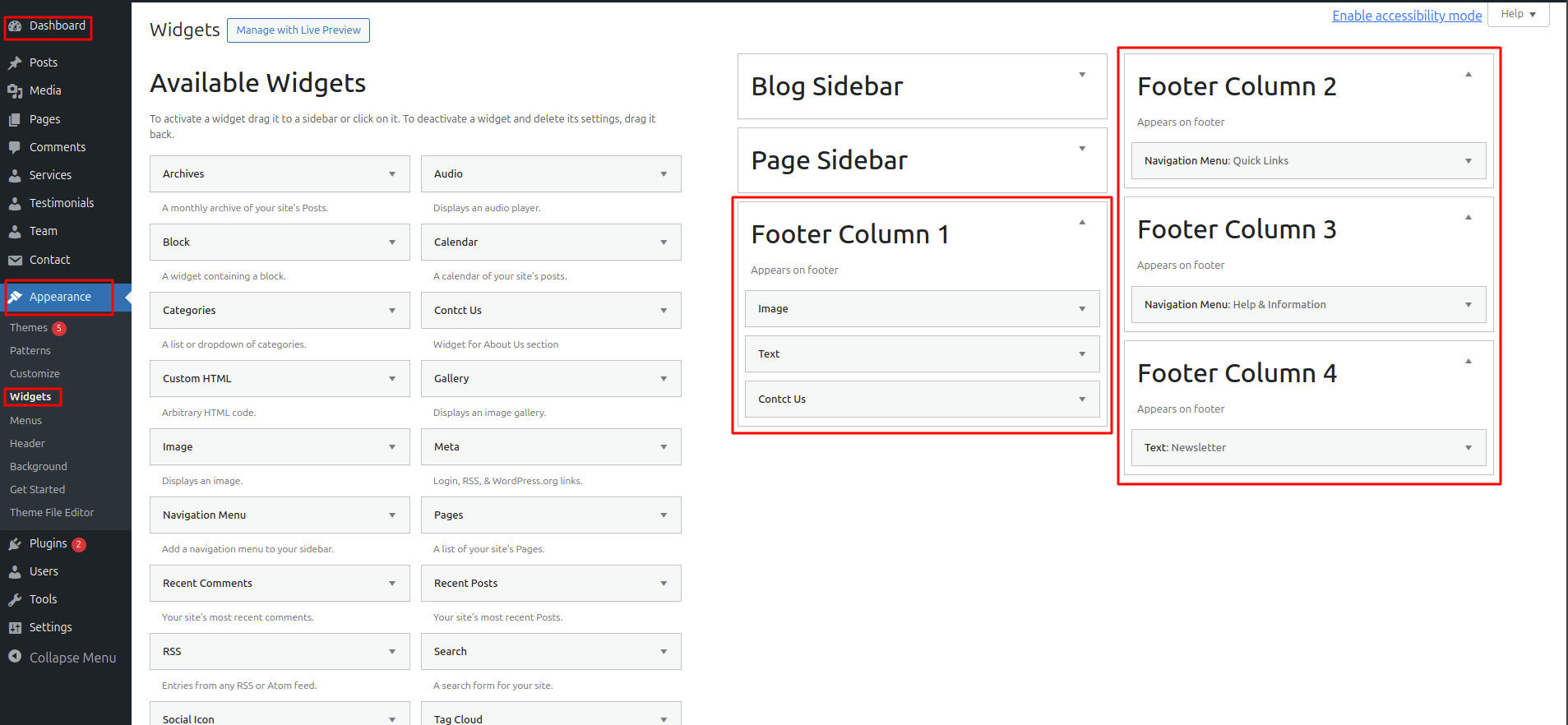Click Manage with Live Preview button

(298, 30)
